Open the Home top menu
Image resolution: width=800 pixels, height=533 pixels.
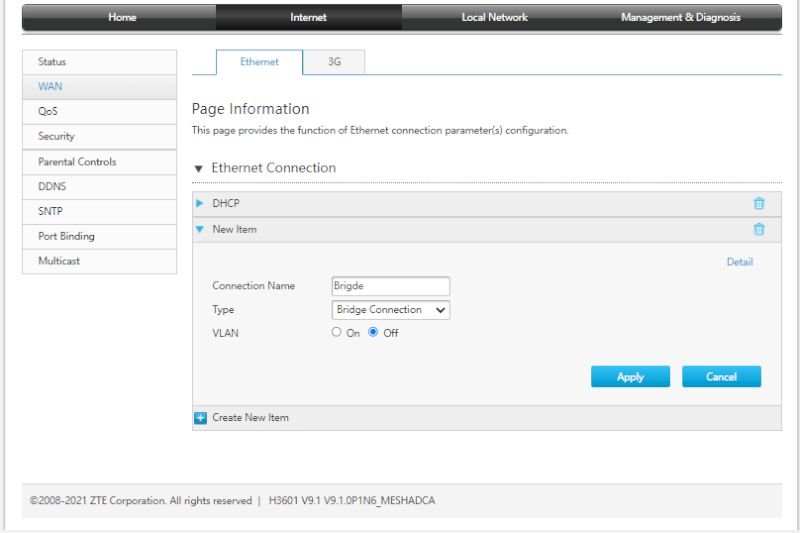click(122, 17)
